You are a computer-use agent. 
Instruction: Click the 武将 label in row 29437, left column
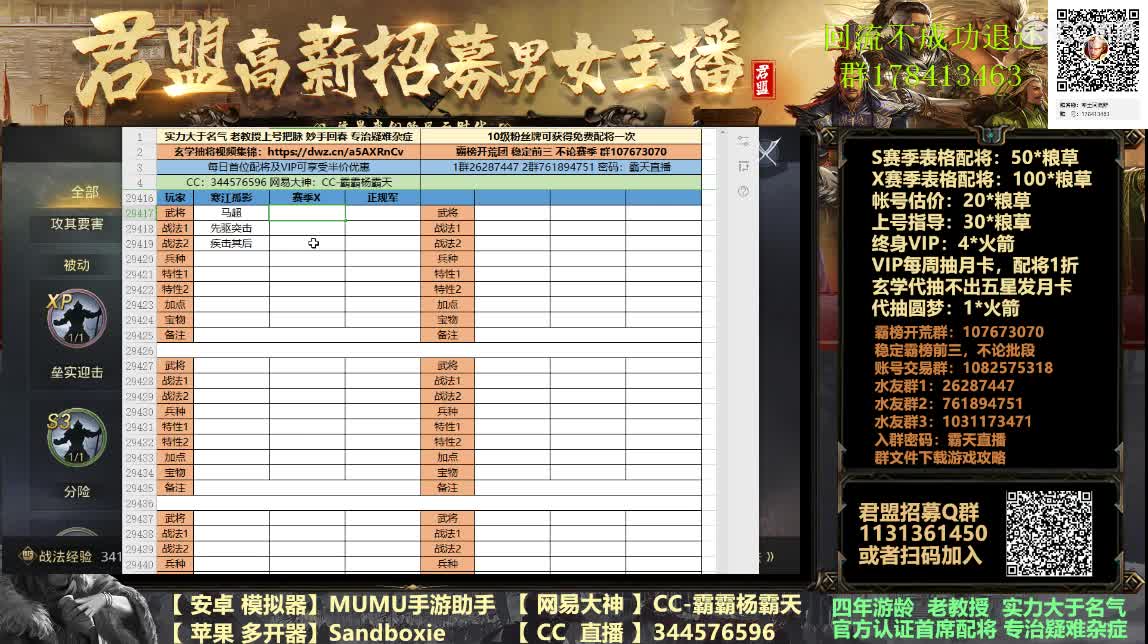(x=175, y=519)
